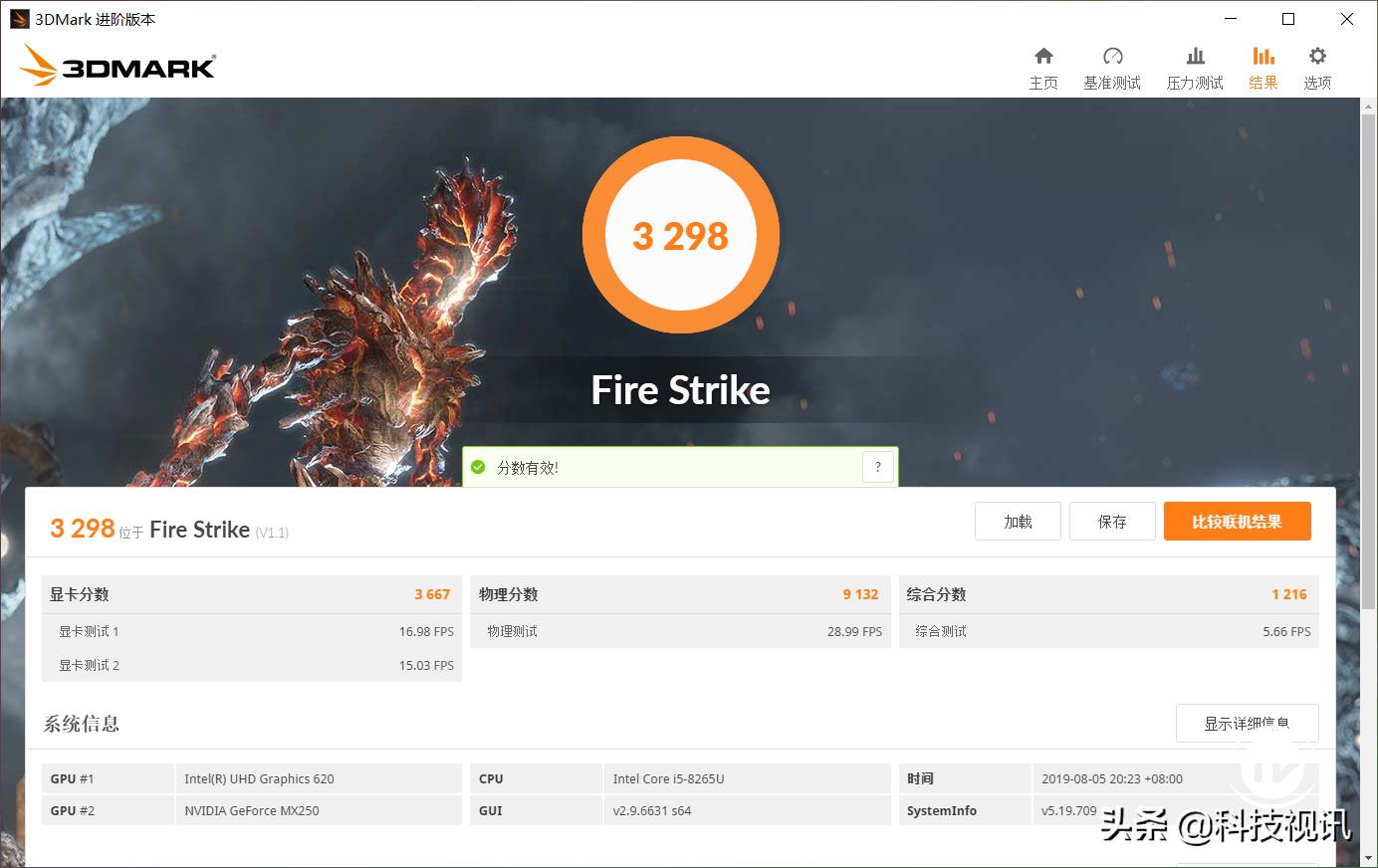This screenshot has height=868, width=1378.
Task: Select the Intel Core i5-8265U CPU entry
Action: coord(668,777)
